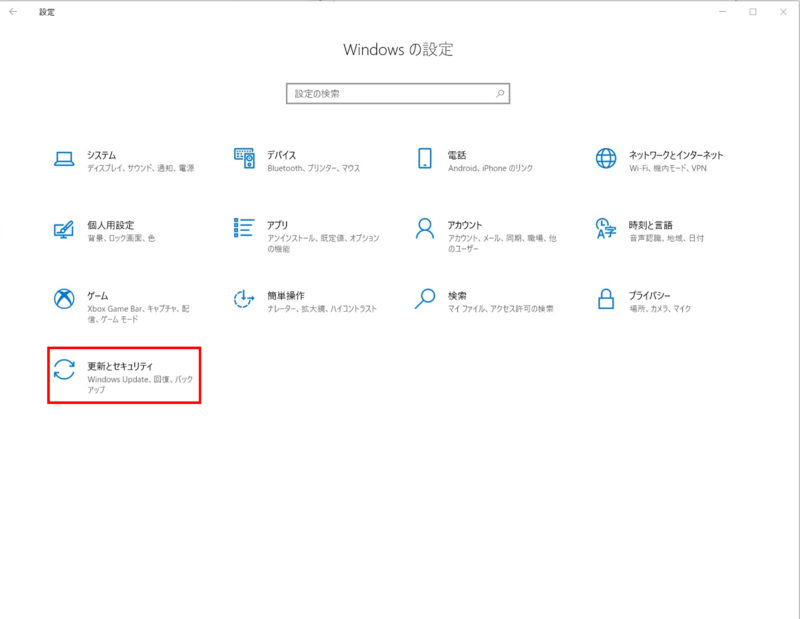
Task: Select the アカウント person icon
Action: point(424,228)
